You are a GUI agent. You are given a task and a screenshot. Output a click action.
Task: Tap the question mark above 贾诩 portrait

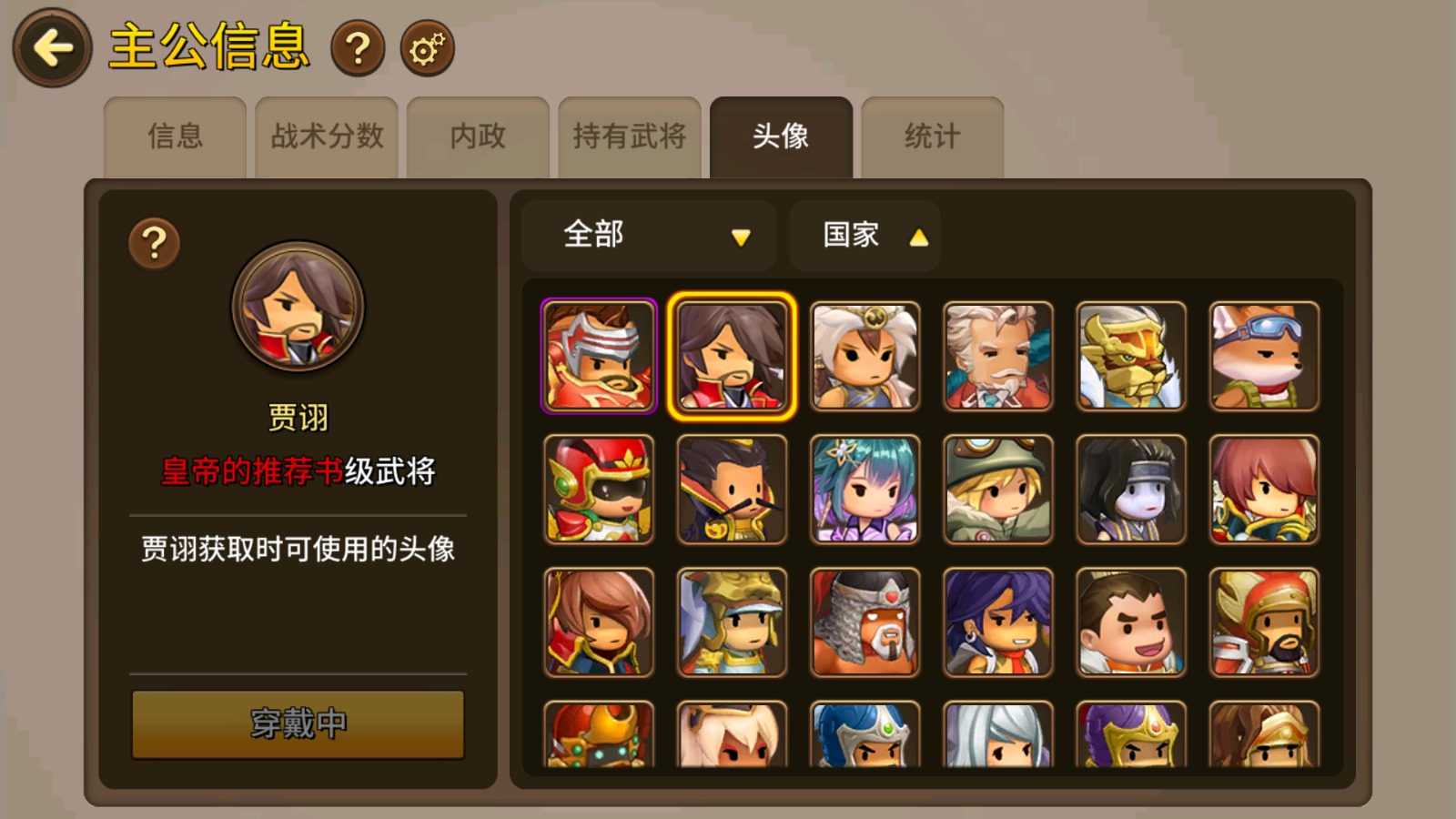155,243
